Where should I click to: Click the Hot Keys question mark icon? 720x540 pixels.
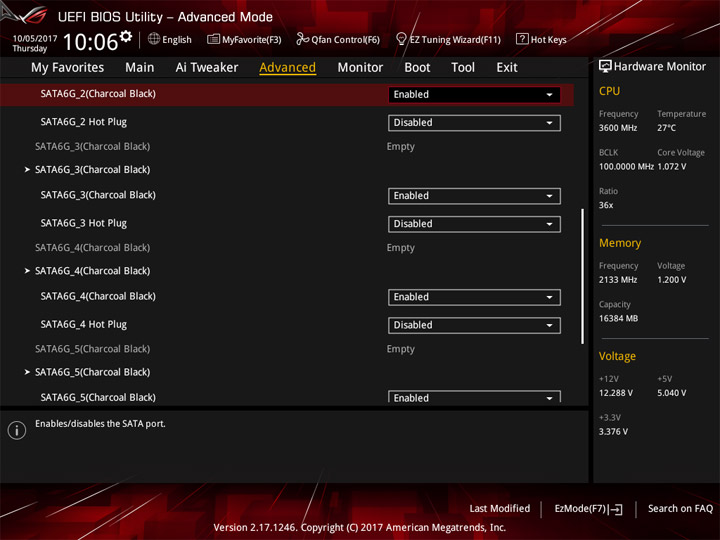(x=522, y=39)
